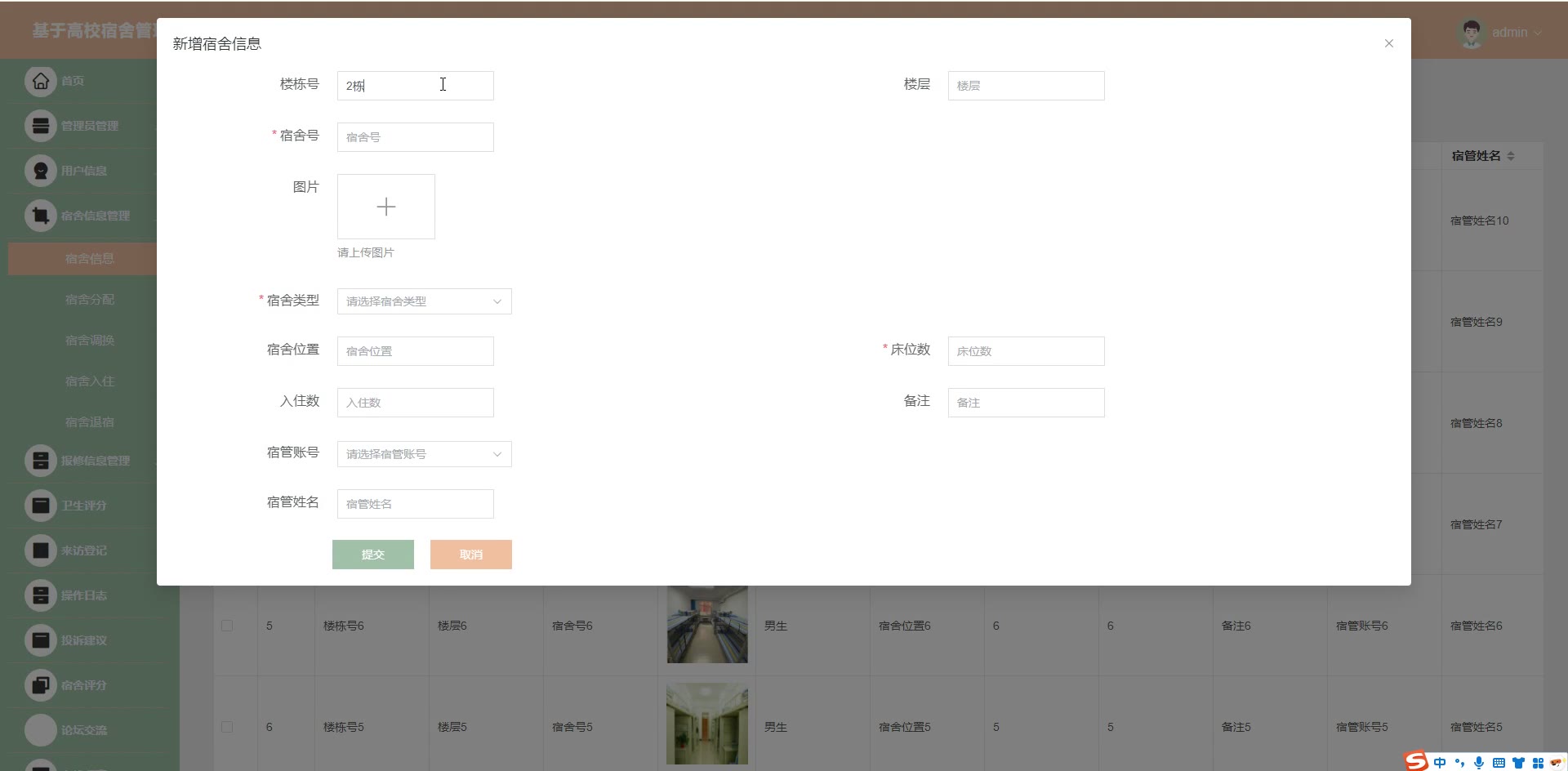Click the 宿管姓名 column header
1568x771 pixels.
point(1477,156)
